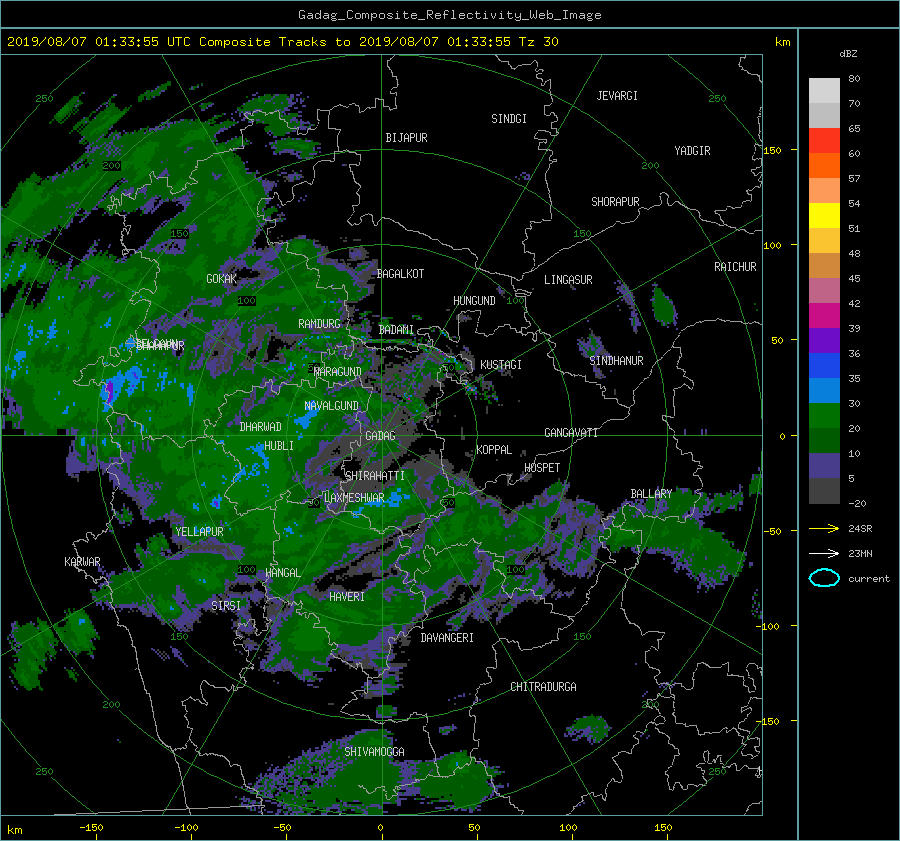900x841 pixels.
Task: Click the HOSPET city label
Action: [x=542, y=468]
